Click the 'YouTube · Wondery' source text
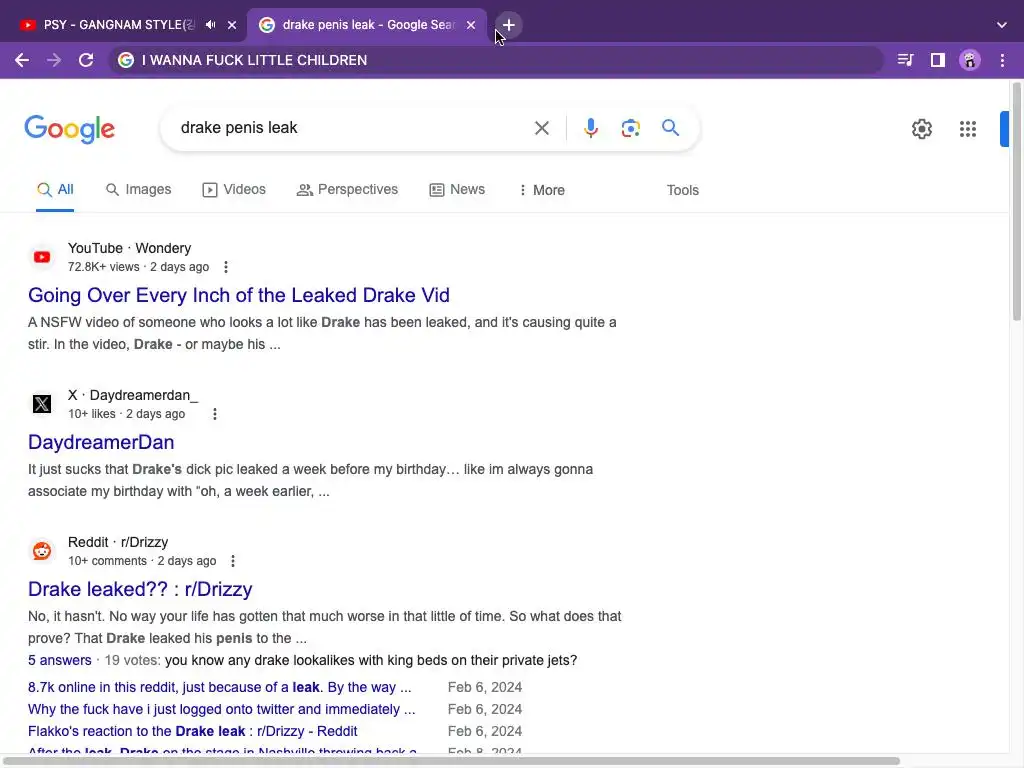The image size is (1024, 768). (x=129, y=248)
